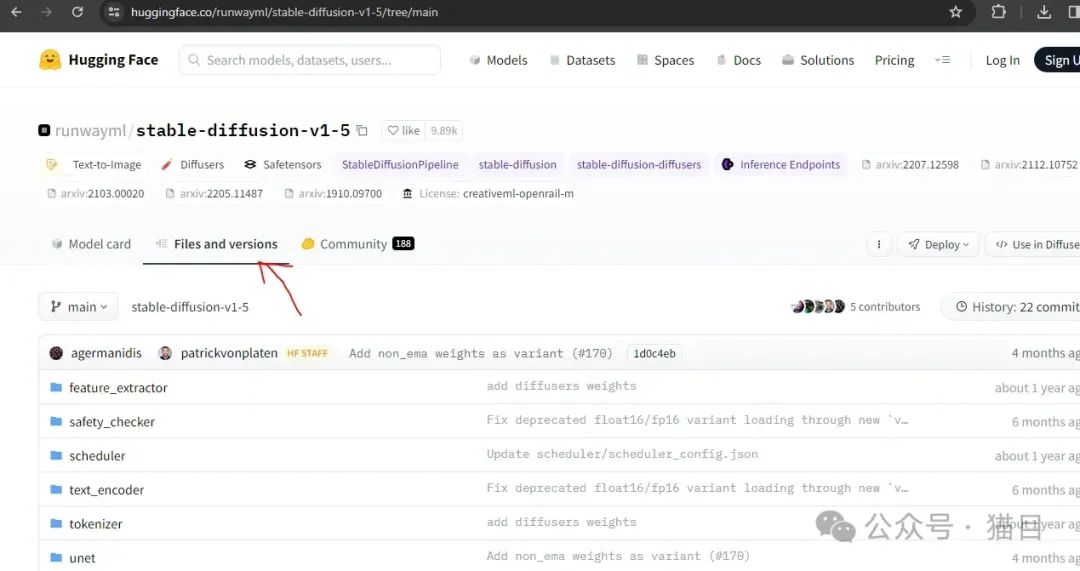Image resolution: width=1080 pixels, height=571 pixels.
Task: Click the Use in Diffusers button
Action: point(1033,245)
